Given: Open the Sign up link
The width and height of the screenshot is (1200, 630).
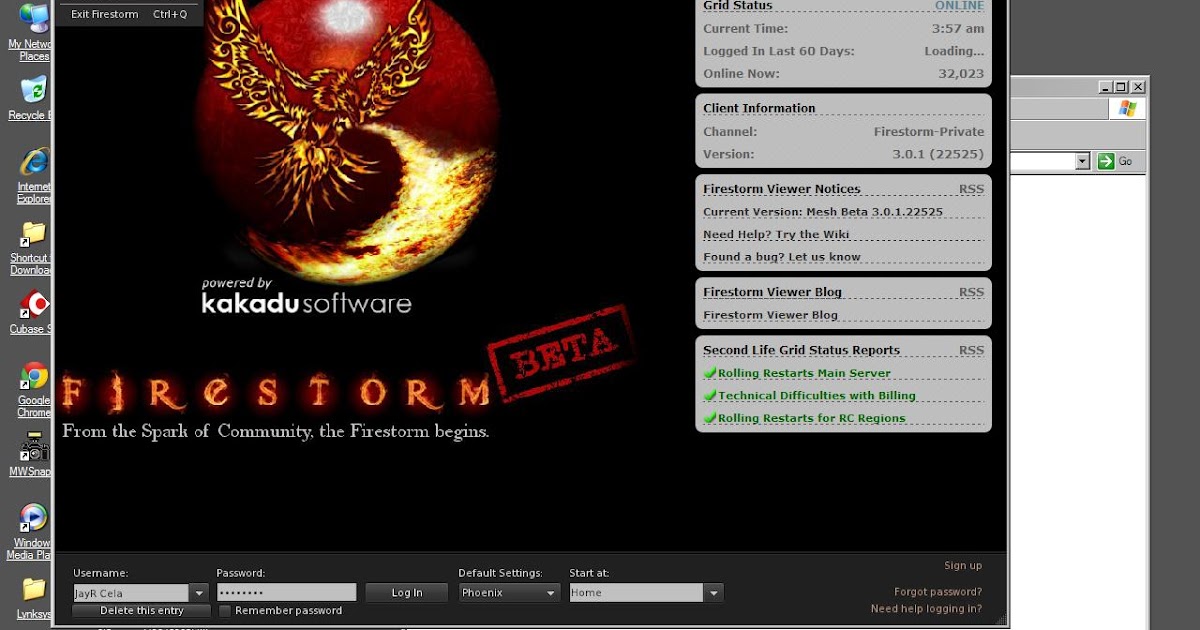Looking at the screenshot, I should click(x=963, y=566).
